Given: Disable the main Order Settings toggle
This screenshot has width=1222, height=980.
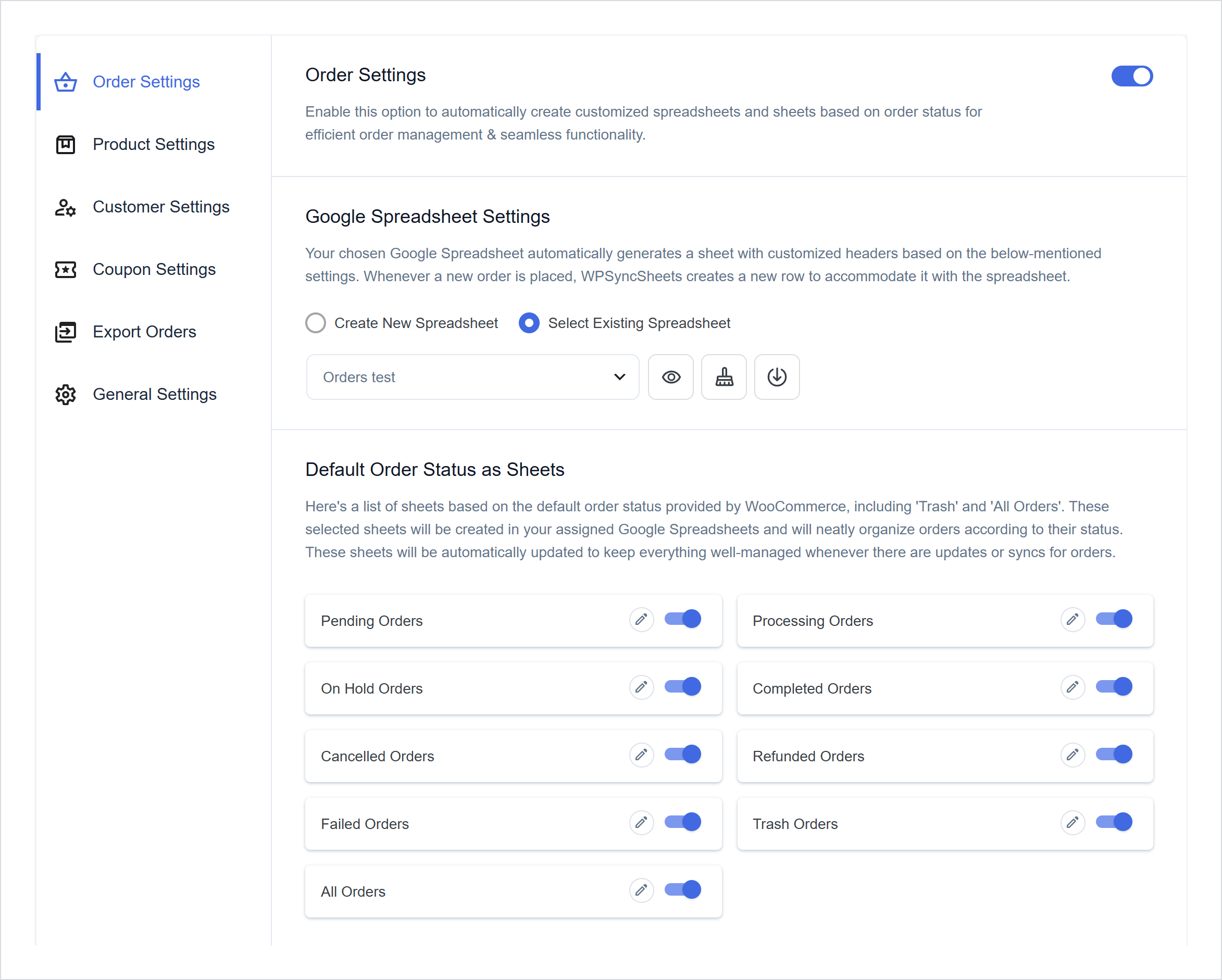Looking at the screenshot, I should 1132,76.
